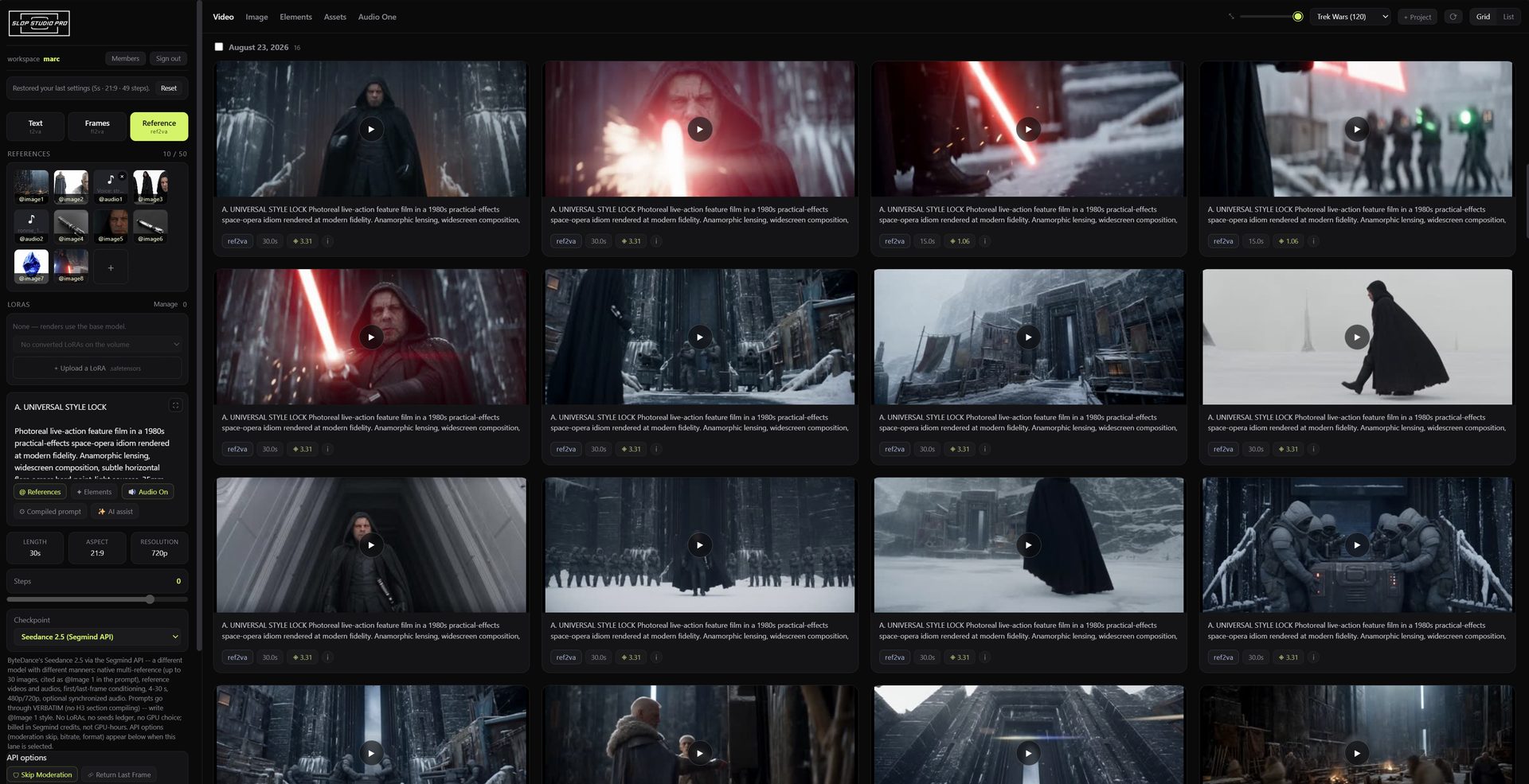
Task: Adjust the Steps slider handle
Action: click(x=150, y=599)
